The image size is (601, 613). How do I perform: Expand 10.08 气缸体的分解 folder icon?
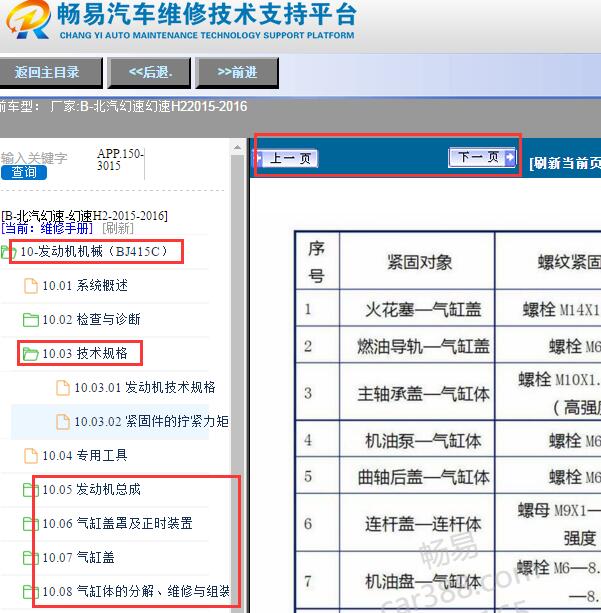pos(30,592)
